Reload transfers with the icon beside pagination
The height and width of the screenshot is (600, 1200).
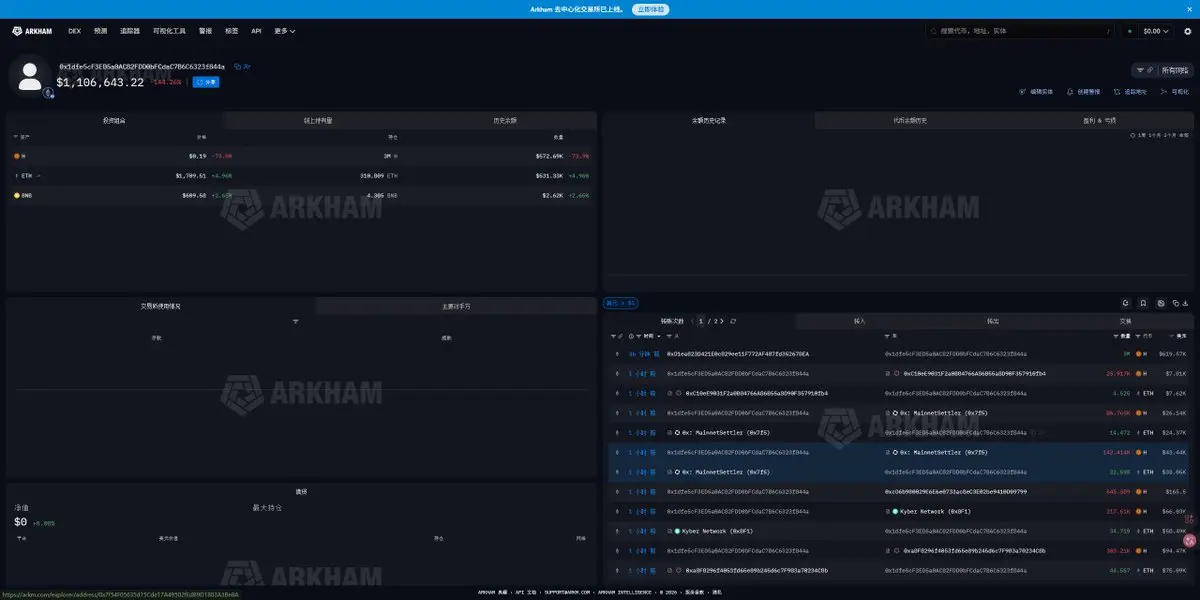(733, 321)
